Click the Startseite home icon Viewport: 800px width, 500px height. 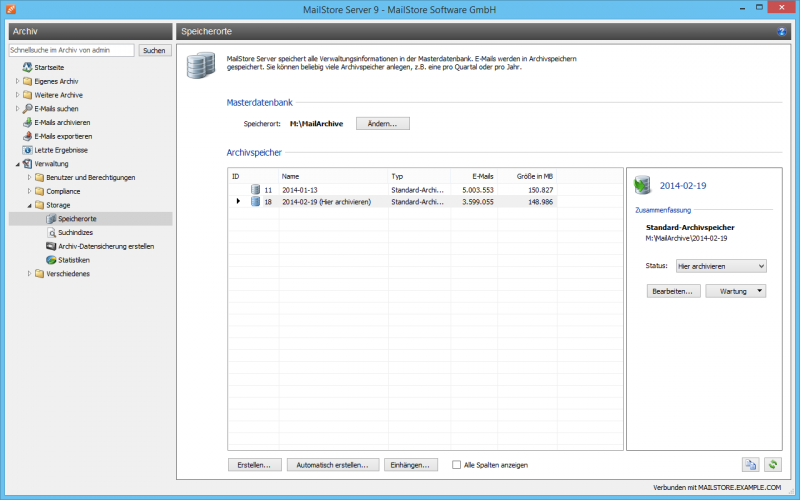click(x=27, y=66)
